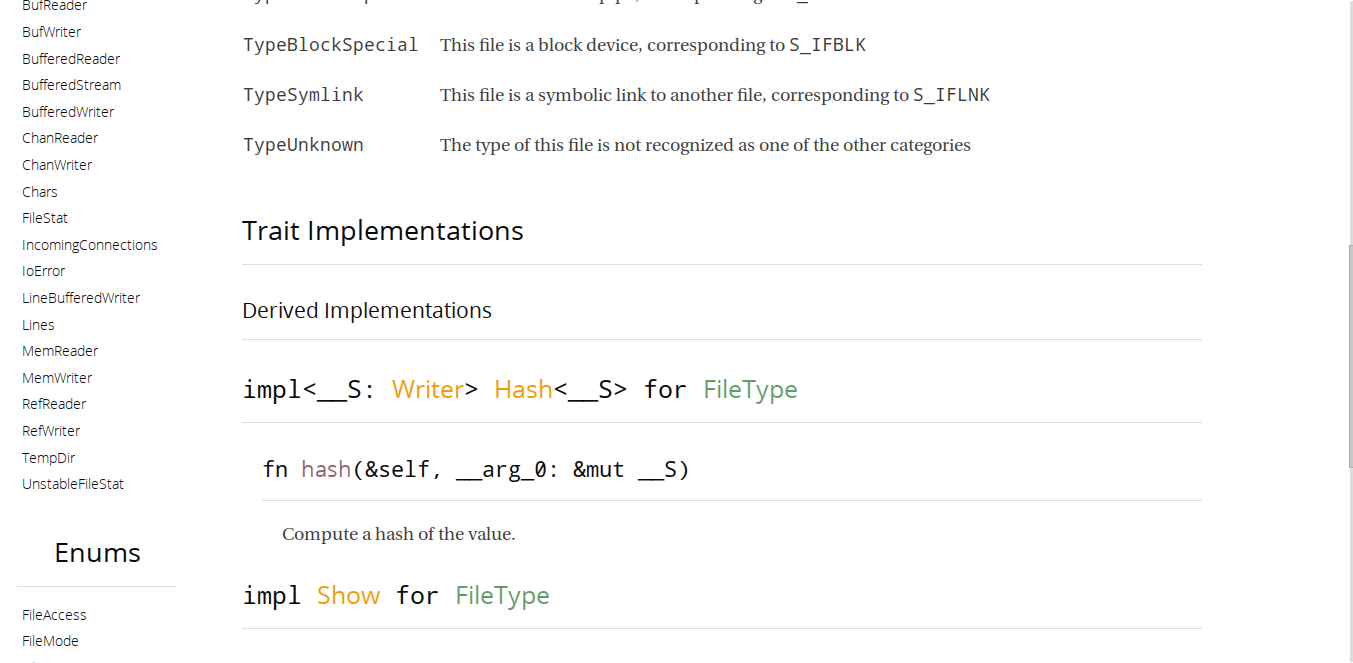
Task: Open the FileAccess enum link
Action: click(54, 615)
